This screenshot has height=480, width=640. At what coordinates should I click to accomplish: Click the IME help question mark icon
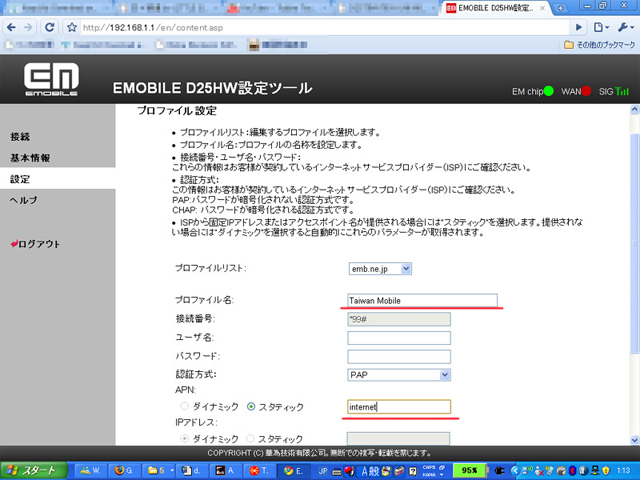pos(413,471)
